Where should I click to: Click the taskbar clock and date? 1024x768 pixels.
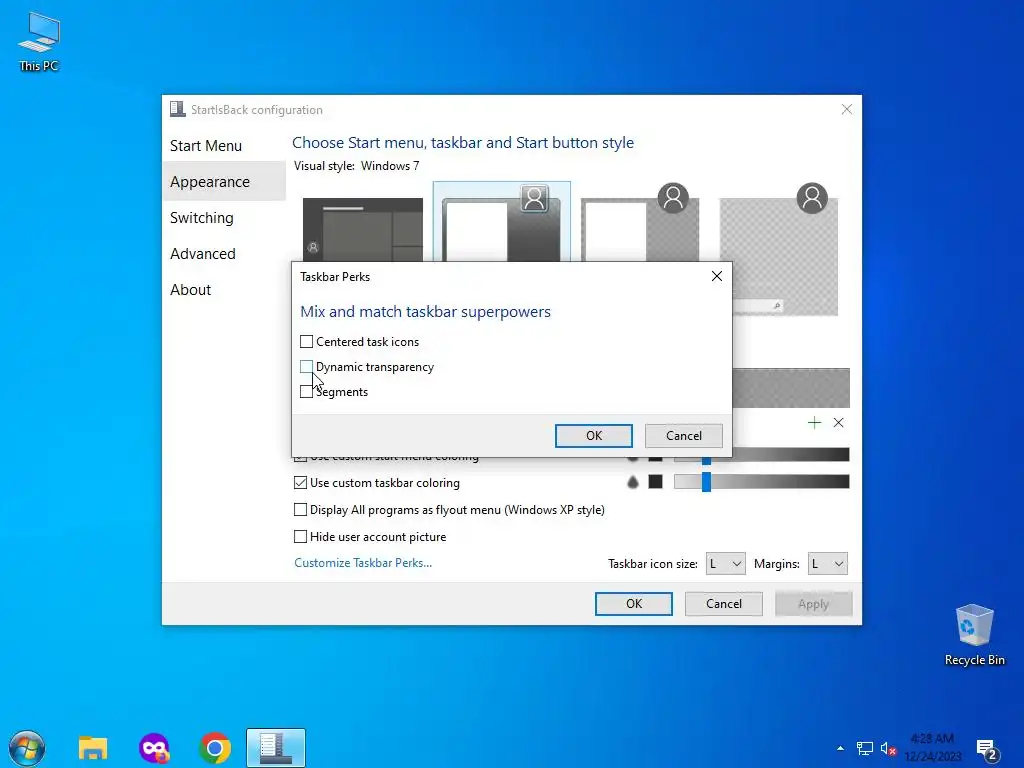coord(933,748)
